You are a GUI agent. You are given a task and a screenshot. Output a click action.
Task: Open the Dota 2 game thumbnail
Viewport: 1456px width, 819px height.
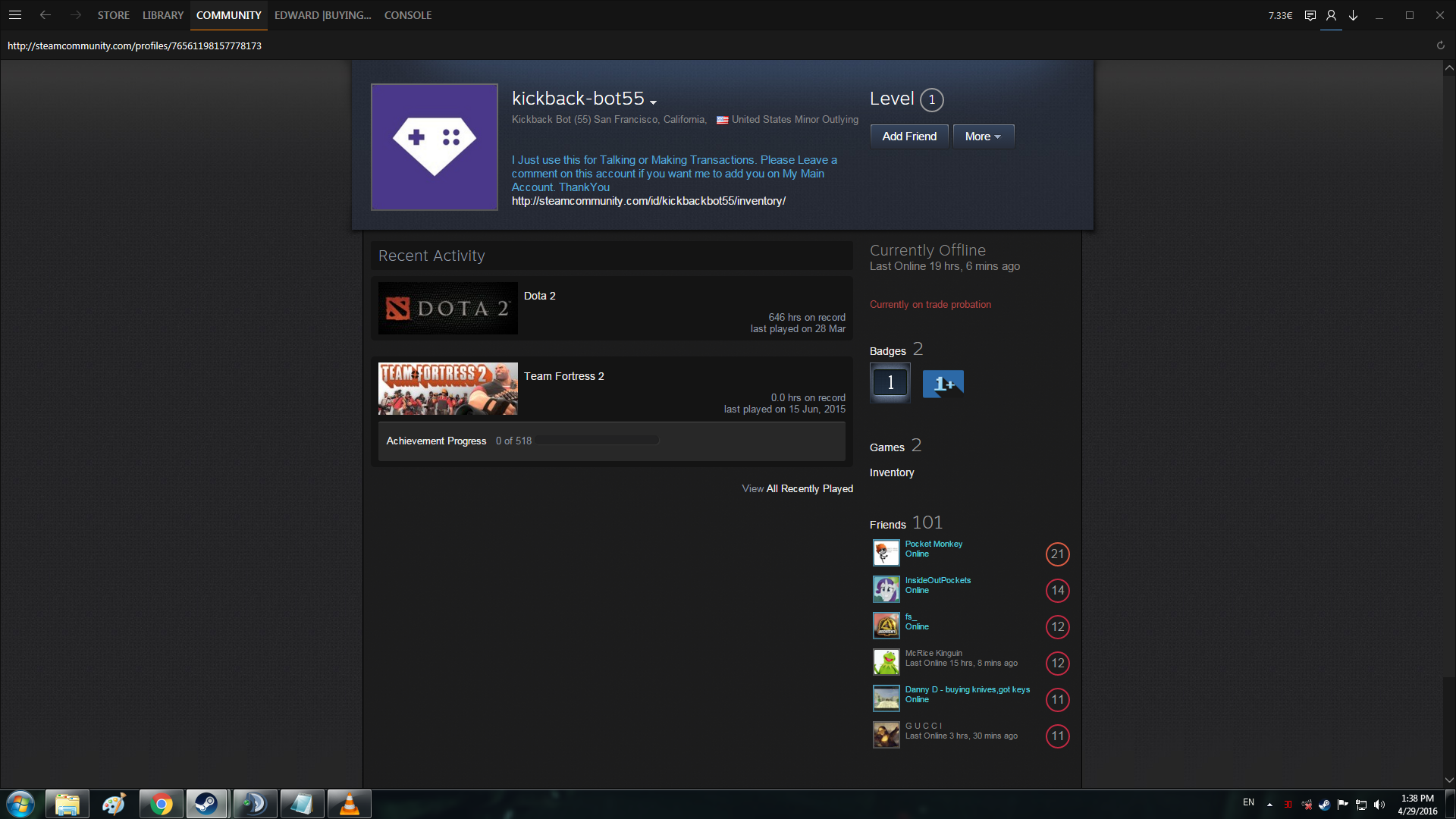pyautogui.click(x=447, y=309)
